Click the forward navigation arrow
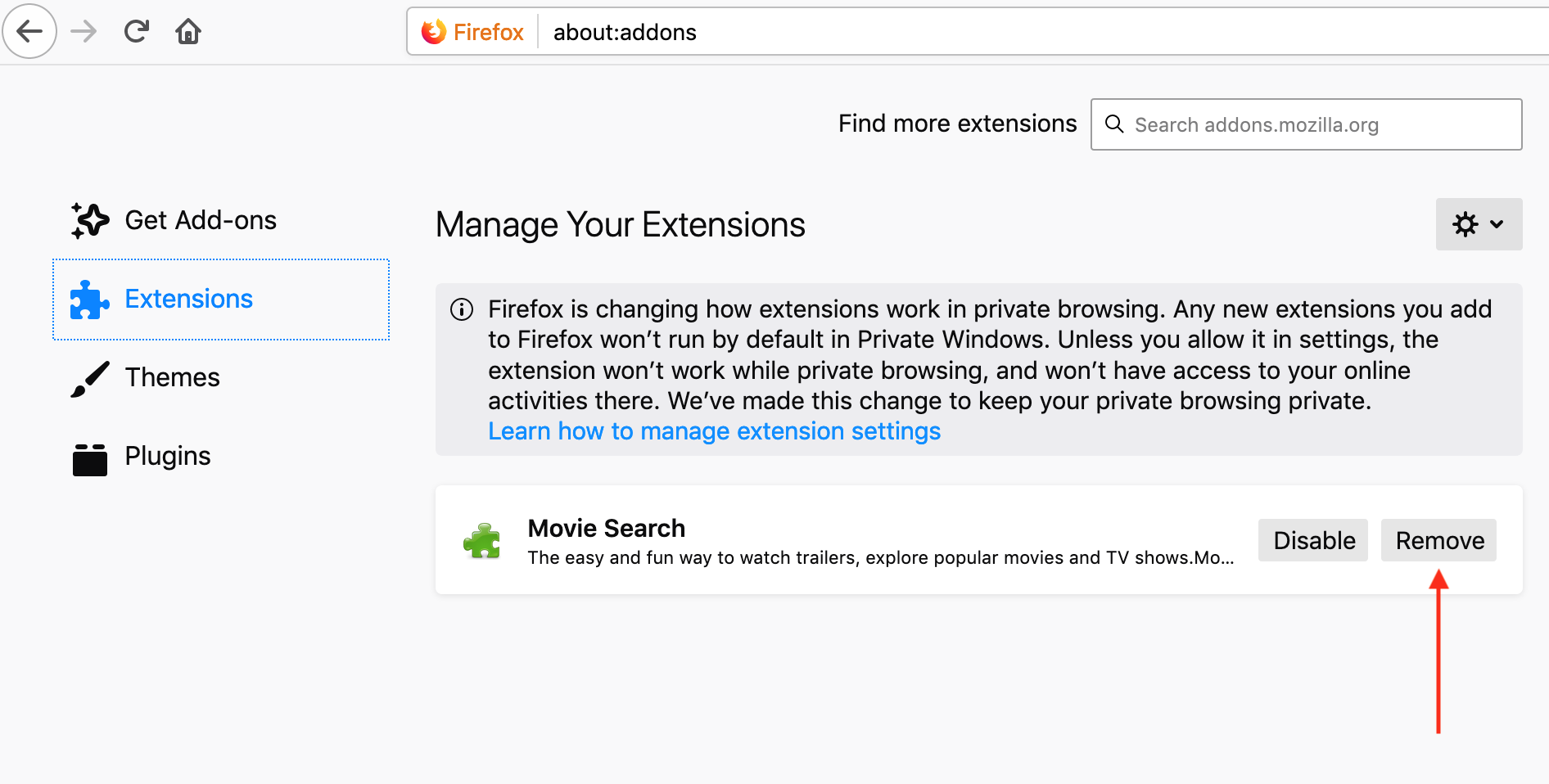Screen dimensions: 1549x784 84,32
